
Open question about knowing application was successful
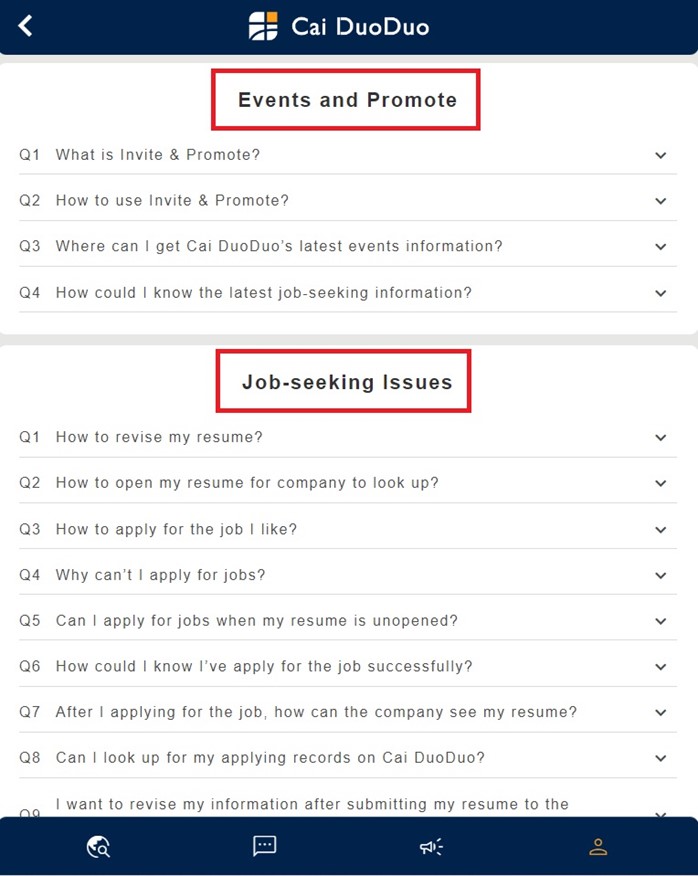tap(264, 667)
